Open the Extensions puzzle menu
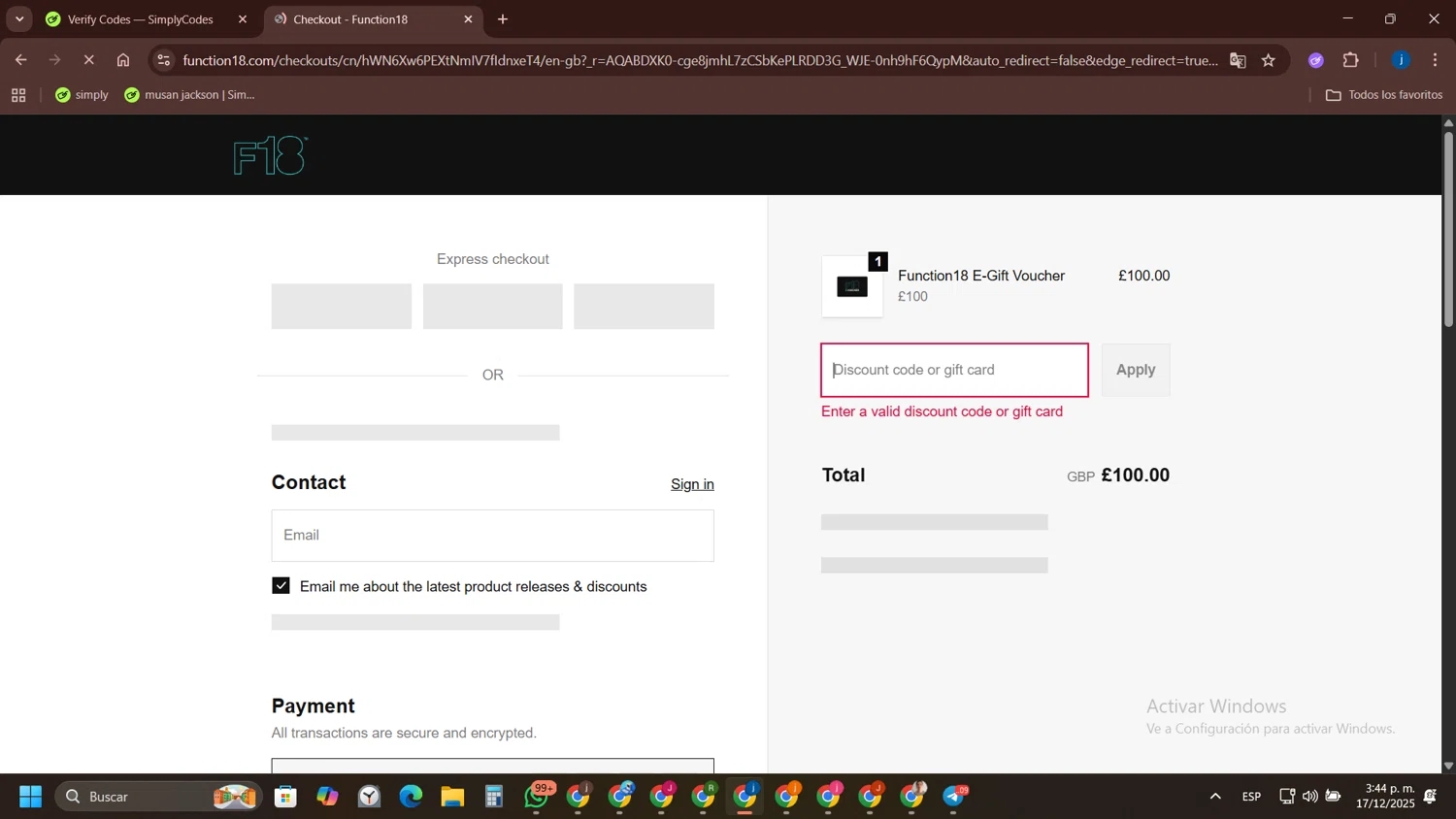This screenshot has width=1456, height=819. coord(1350,60)
